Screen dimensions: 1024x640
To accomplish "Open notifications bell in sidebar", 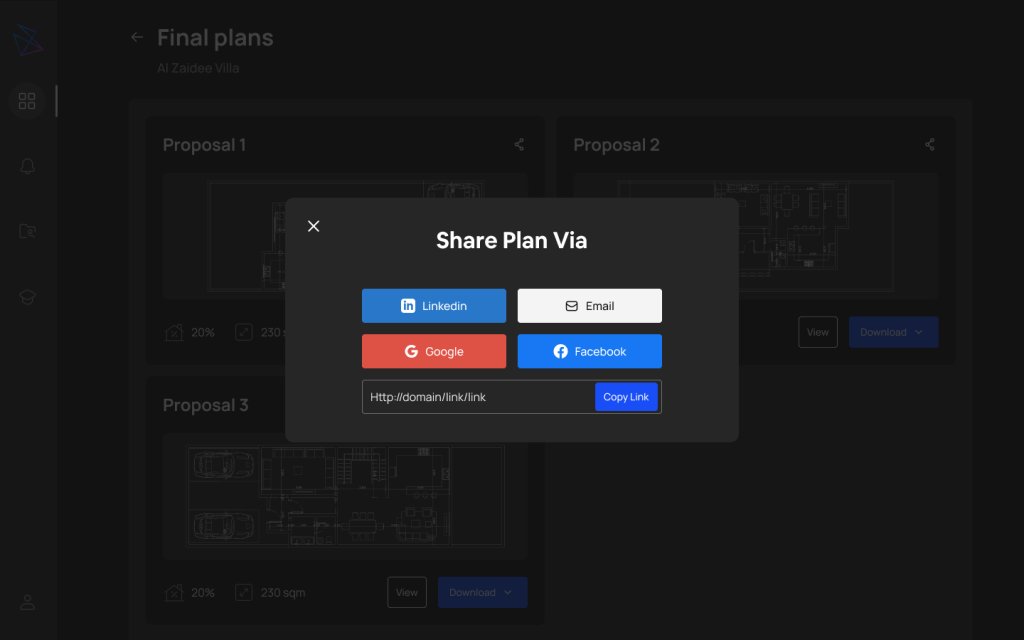I will [27, 166].
